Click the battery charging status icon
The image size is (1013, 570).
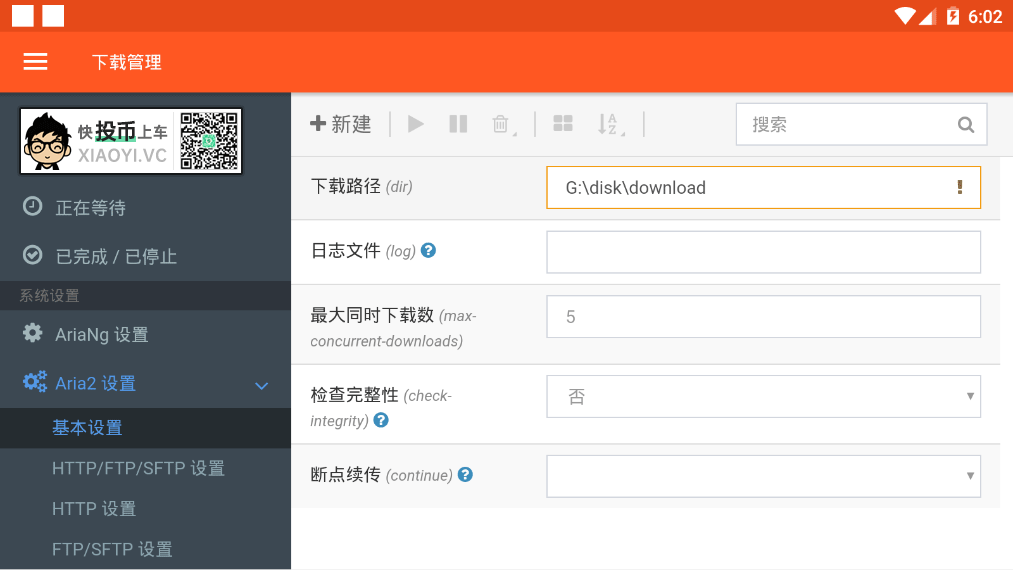pyautogui.click(x=953, y=16)
